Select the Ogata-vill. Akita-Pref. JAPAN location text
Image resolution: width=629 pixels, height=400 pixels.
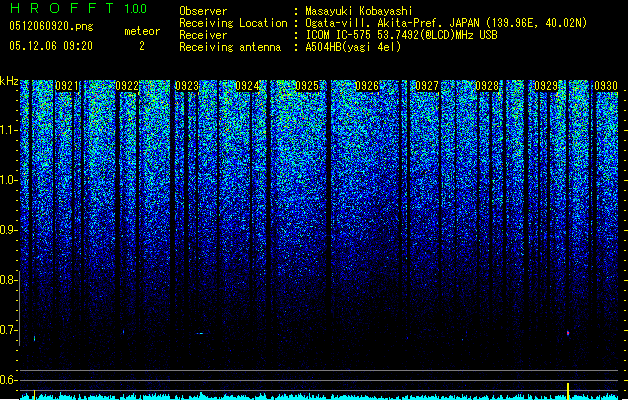click(446, 23)
